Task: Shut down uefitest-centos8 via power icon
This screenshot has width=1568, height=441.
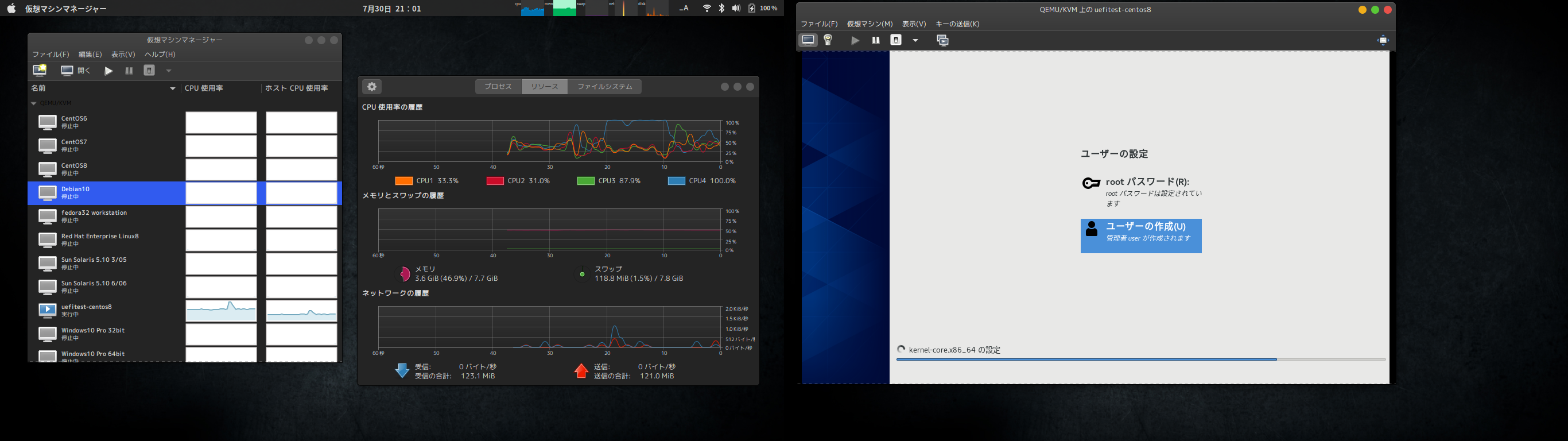Action: [896, 40]
